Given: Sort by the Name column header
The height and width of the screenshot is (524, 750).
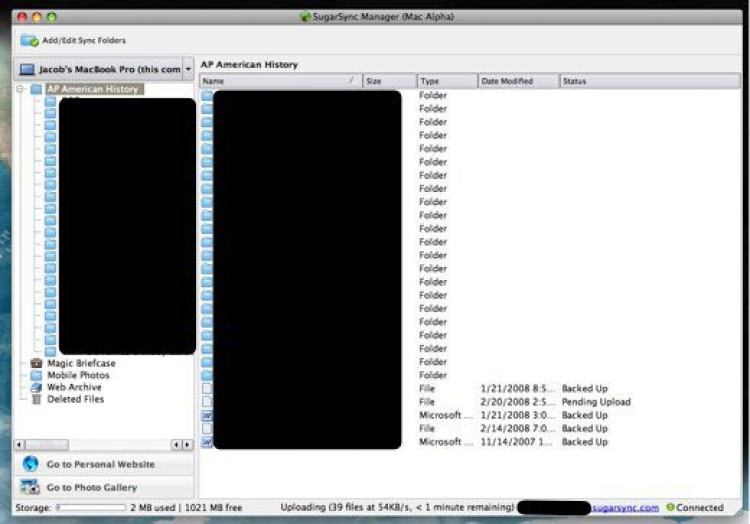Looking at the screenshot, I should [x=281, y=81].
